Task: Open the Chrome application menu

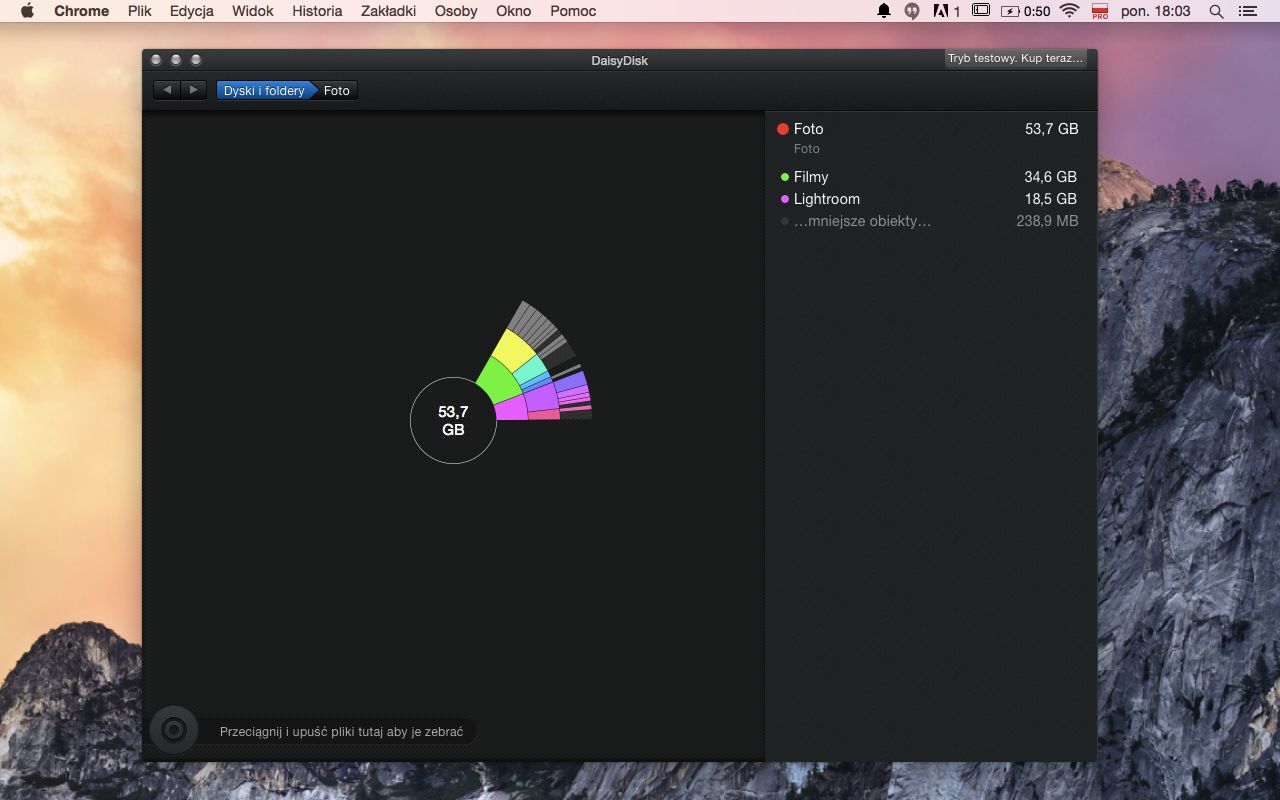Action: (81, 11)
